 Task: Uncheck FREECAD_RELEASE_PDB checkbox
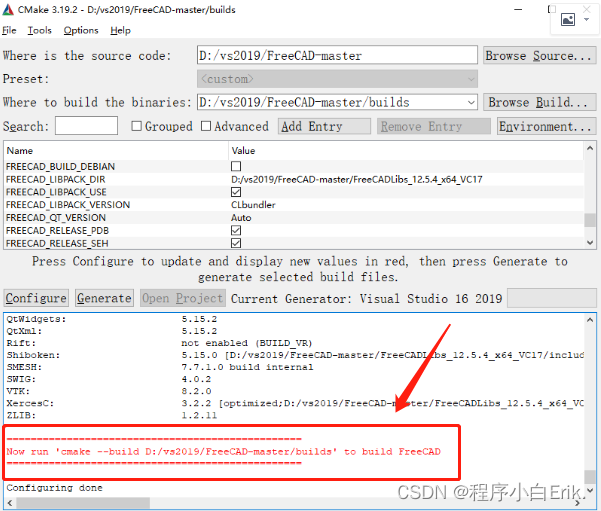pyautogui.click(x=236, y=230)
